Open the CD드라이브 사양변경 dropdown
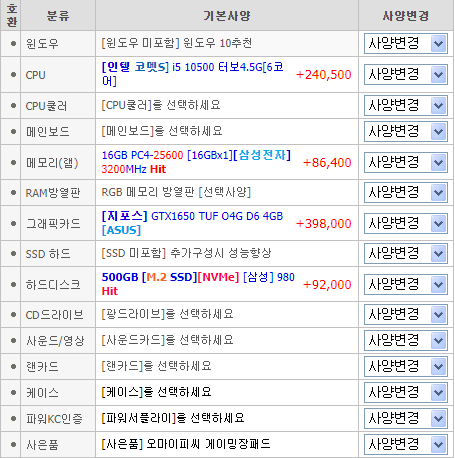455x458 pixels. (405, 314)
